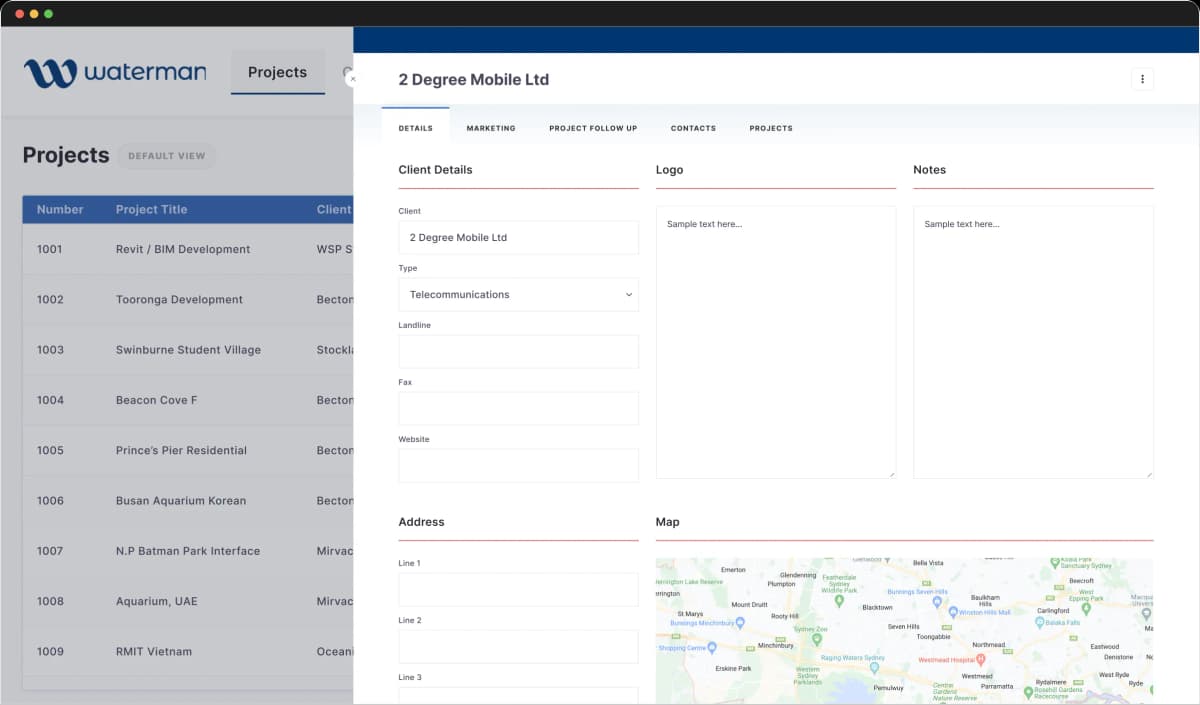Sort by the Number column header

point(60,209)
